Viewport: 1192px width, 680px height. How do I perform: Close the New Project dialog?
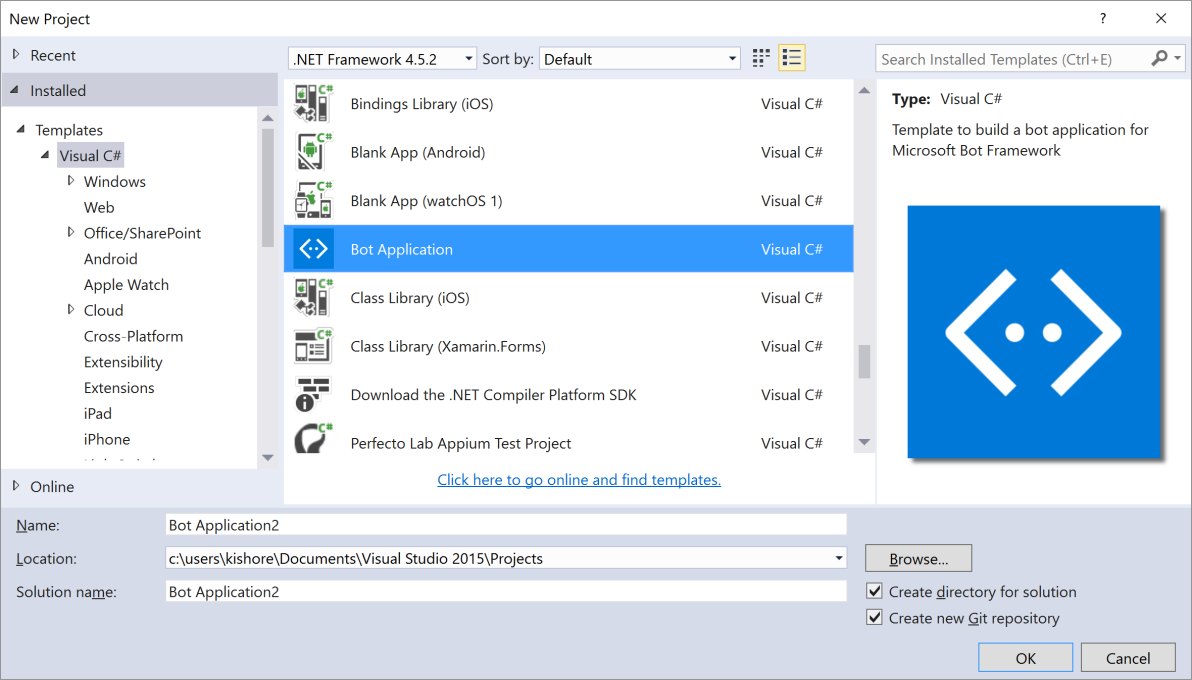(1161, 19)
